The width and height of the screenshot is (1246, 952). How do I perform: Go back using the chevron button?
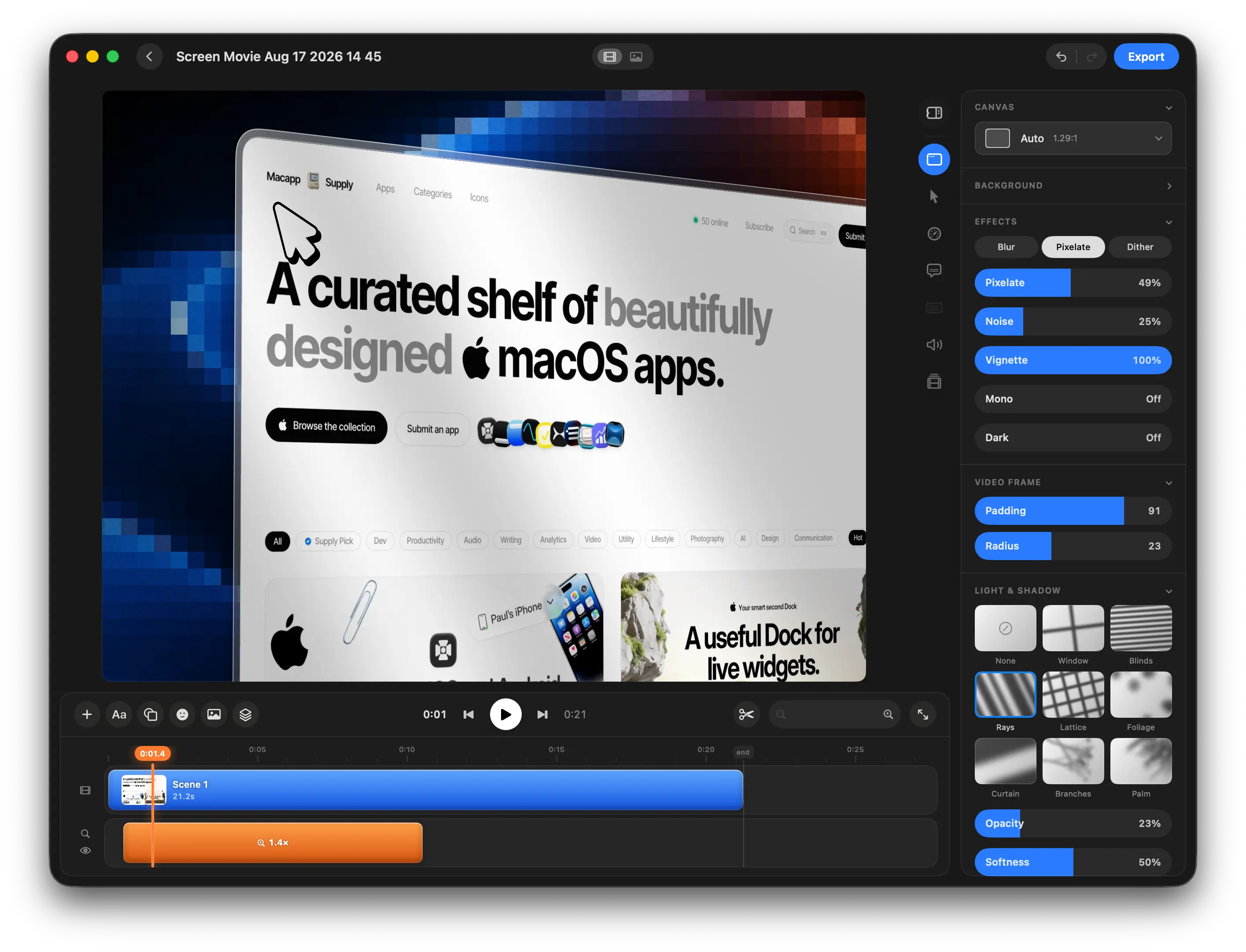coord(150,57)
